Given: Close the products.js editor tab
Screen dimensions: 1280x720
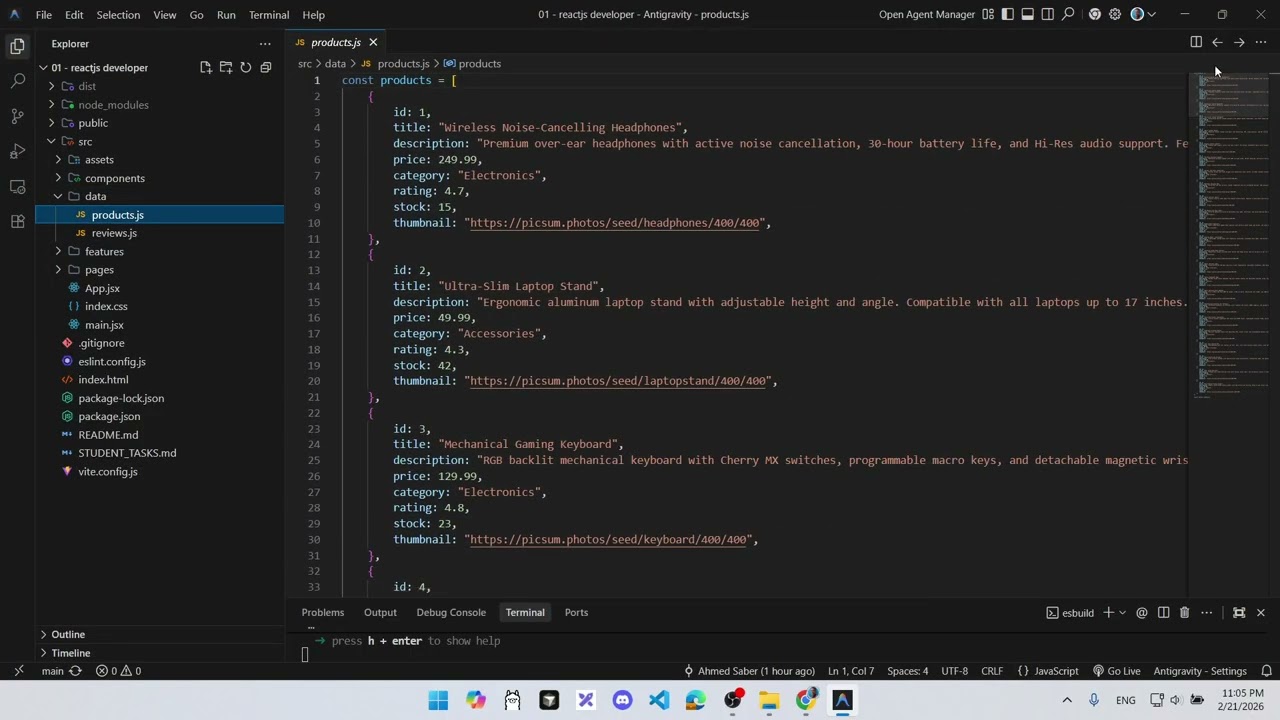Looking at the screenshot, I should [373, 42].
